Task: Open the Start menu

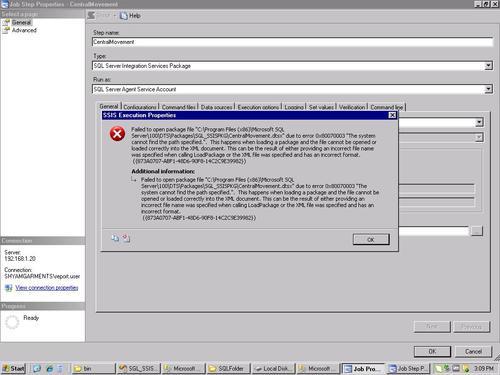Action: click(13, 368)
